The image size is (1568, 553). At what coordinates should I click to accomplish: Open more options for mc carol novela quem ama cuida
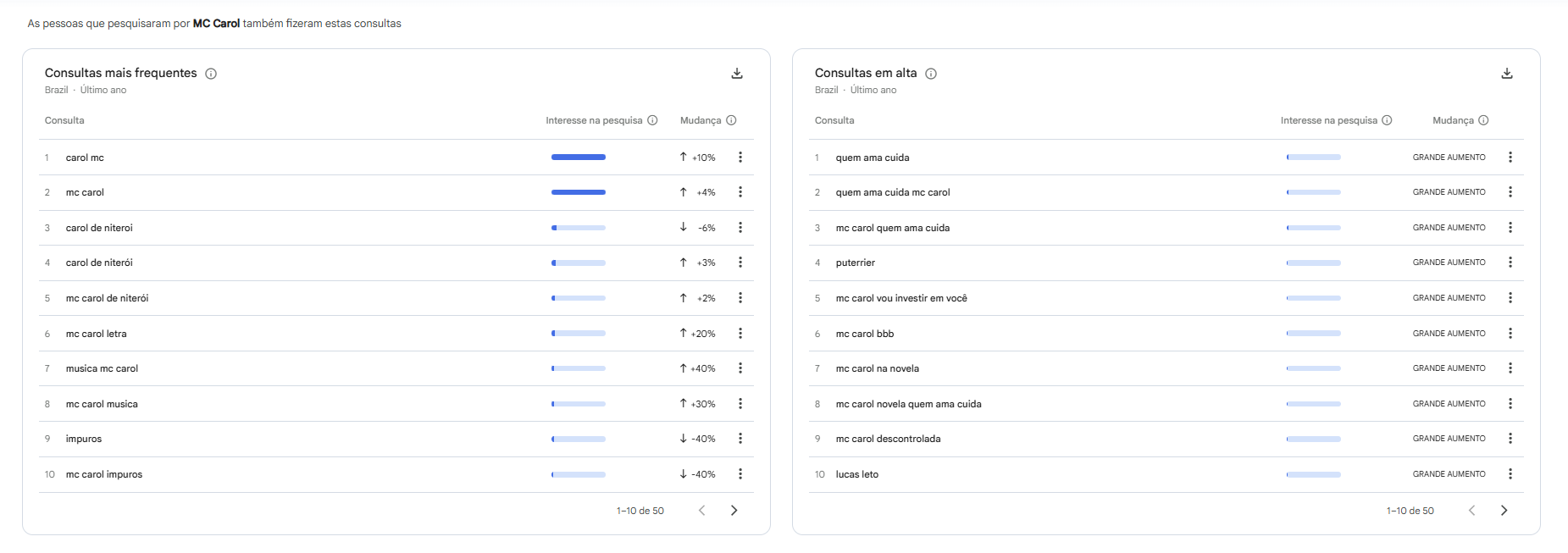point(1510,404)
